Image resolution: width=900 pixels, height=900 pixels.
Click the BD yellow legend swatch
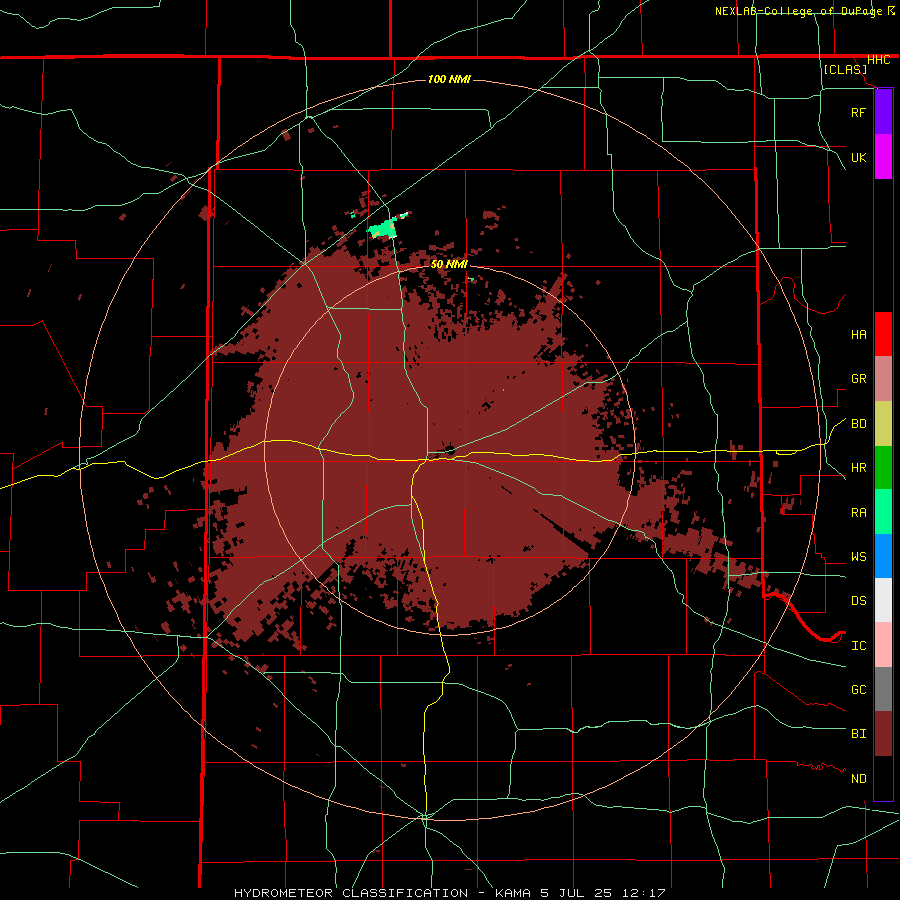[x=883, y=424]
